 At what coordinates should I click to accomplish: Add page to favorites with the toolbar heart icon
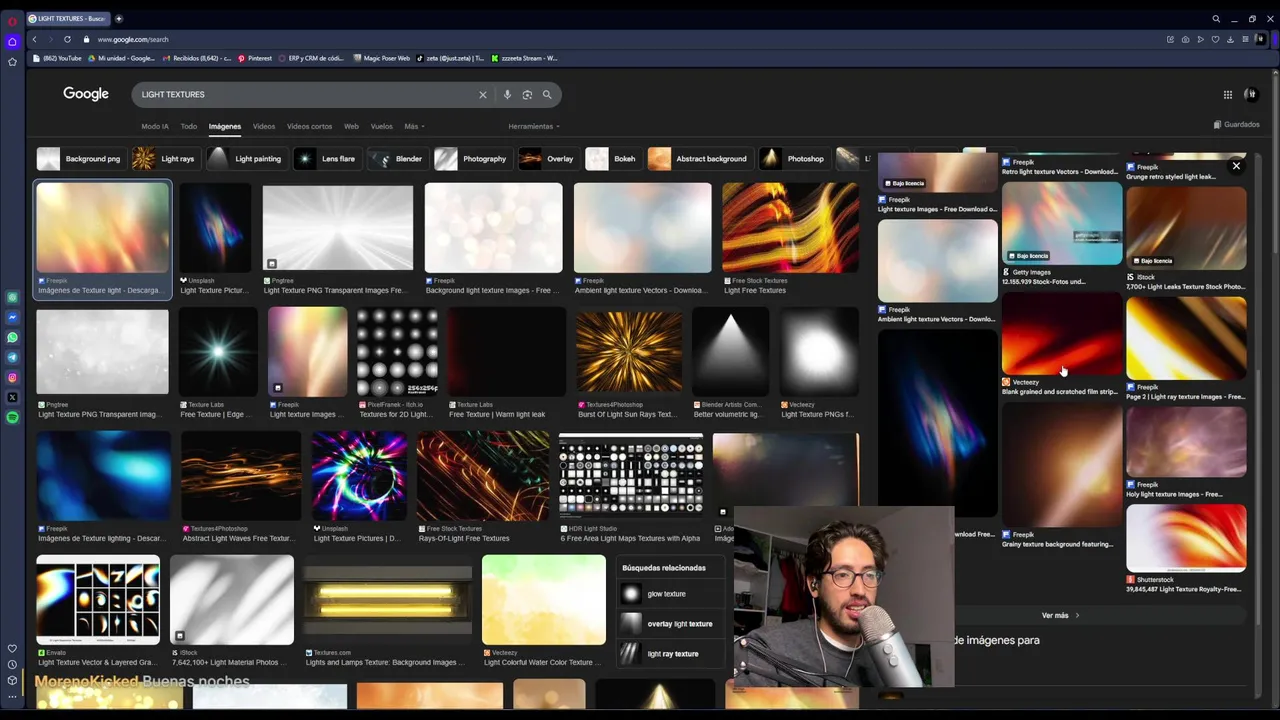(1215, 39)
